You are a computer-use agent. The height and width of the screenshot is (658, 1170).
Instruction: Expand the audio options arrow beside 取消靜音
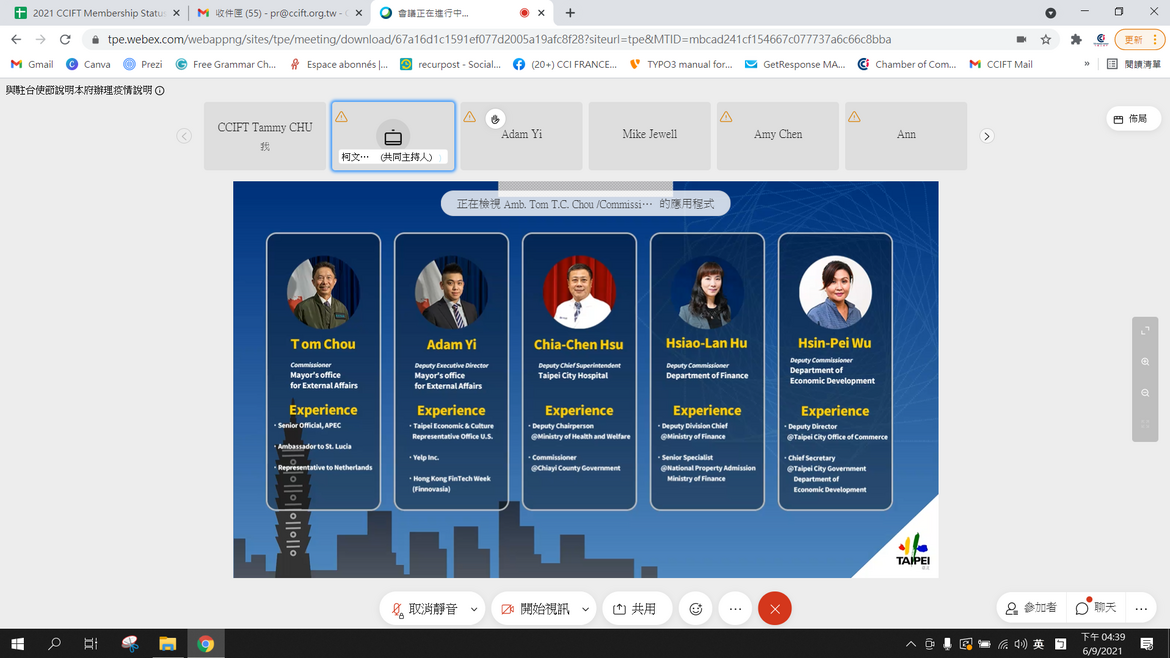tap(474, 609)
